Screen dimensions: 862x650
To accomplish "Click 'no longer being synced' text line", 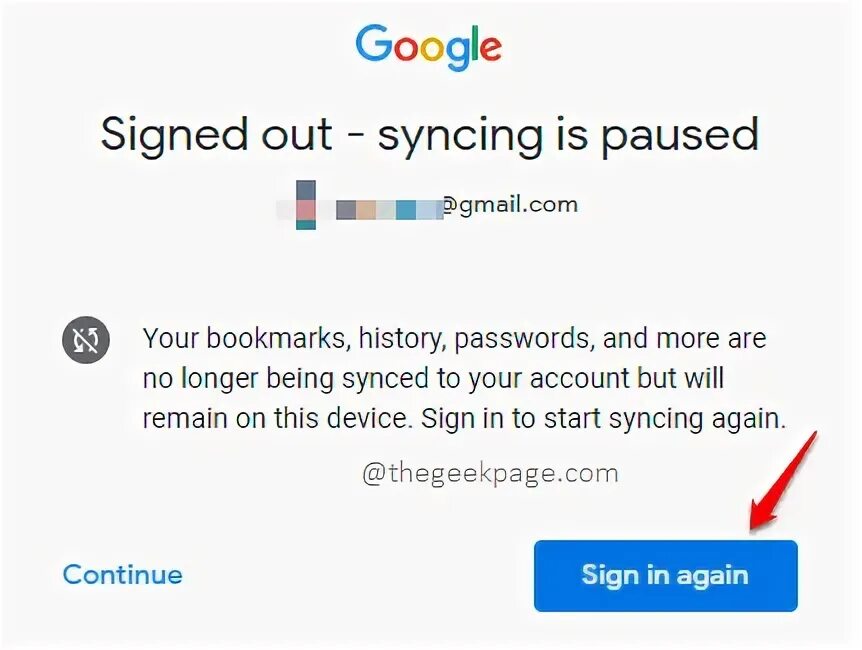I will [285, 379].
